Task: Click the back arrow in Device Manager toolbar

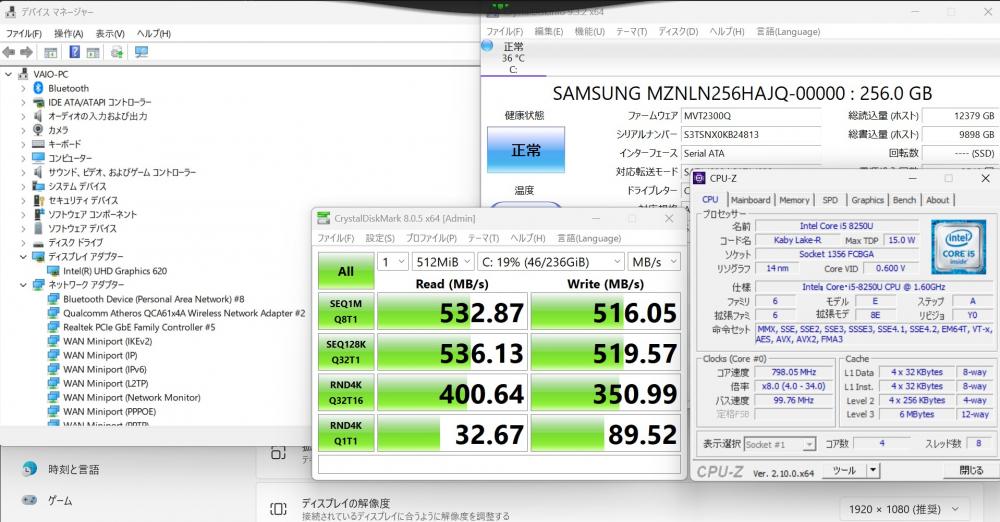Action: click(9, 52)
